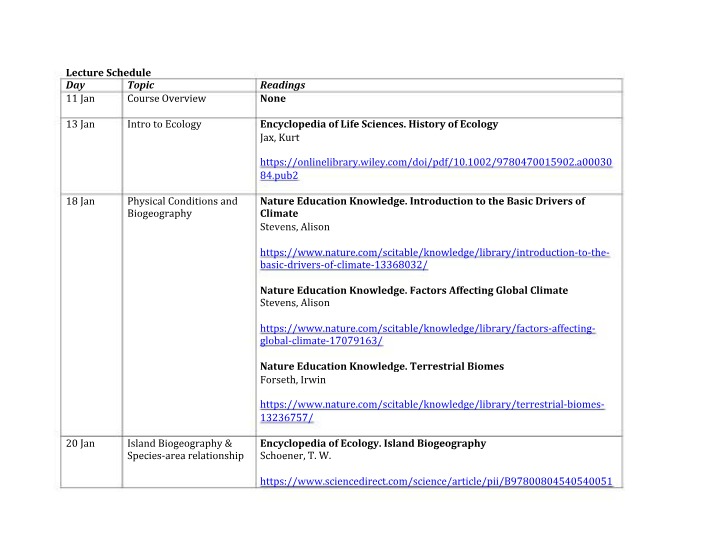Image resolution: width=714 pixels, height=552 pixels.
Task: Open the factors-affecting-global-climate link
Action: [428, 334]
